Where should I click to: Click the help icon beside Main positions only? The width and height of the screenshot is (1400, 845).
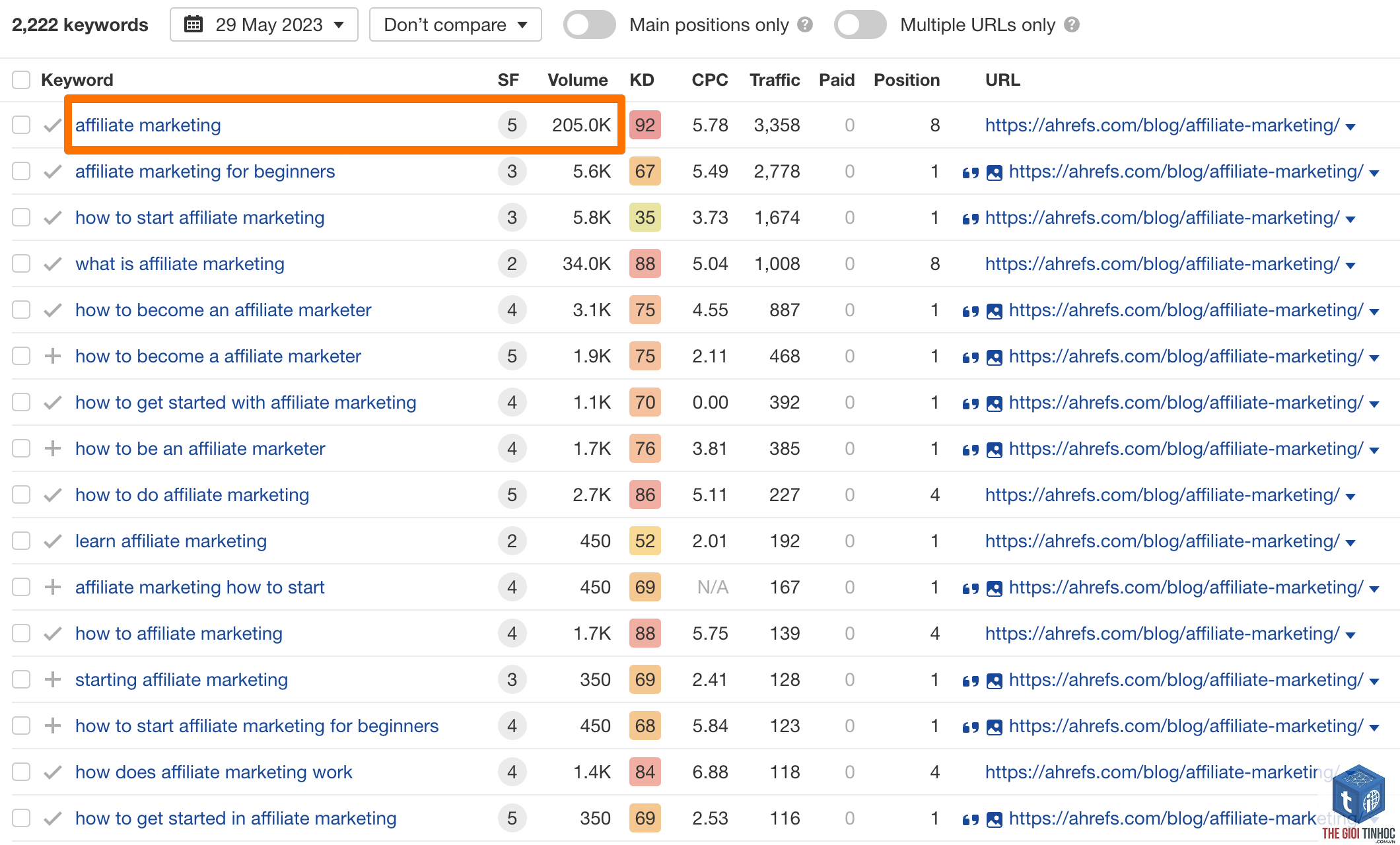coord(804,25)
